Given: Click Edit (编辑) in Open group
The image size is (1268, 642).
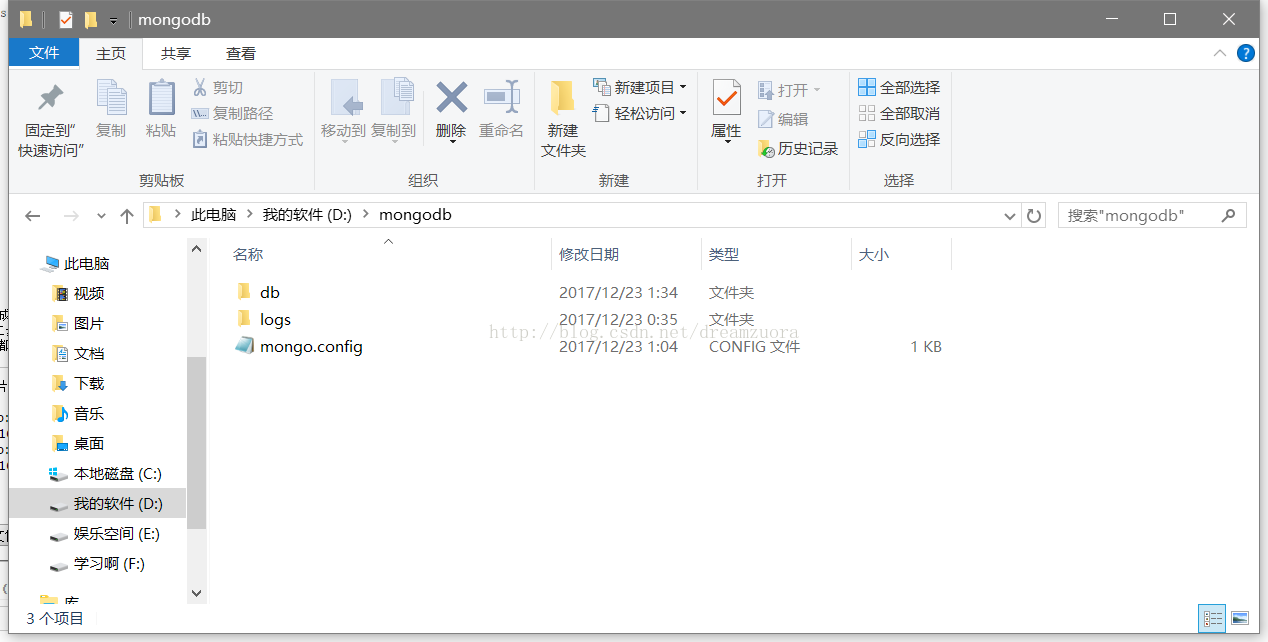Looking at the screenshot, I should click(x=783, y=119).
